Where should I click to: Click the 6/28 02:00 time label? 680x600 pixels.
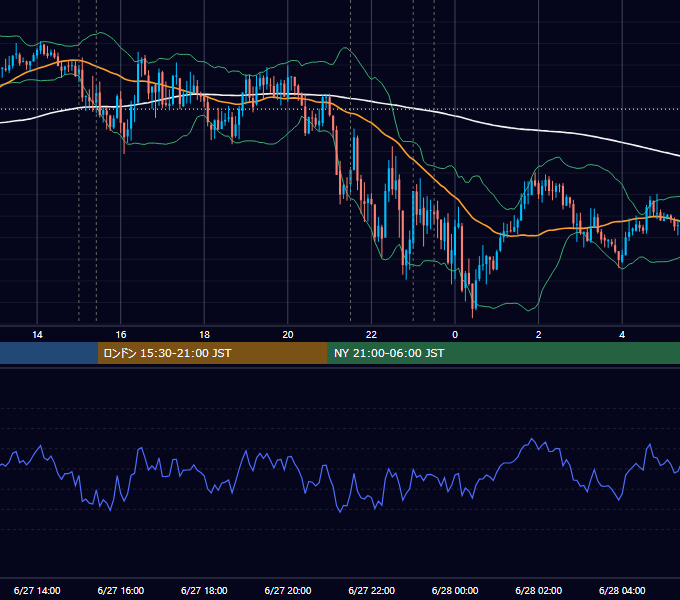(x=539, y=590)
